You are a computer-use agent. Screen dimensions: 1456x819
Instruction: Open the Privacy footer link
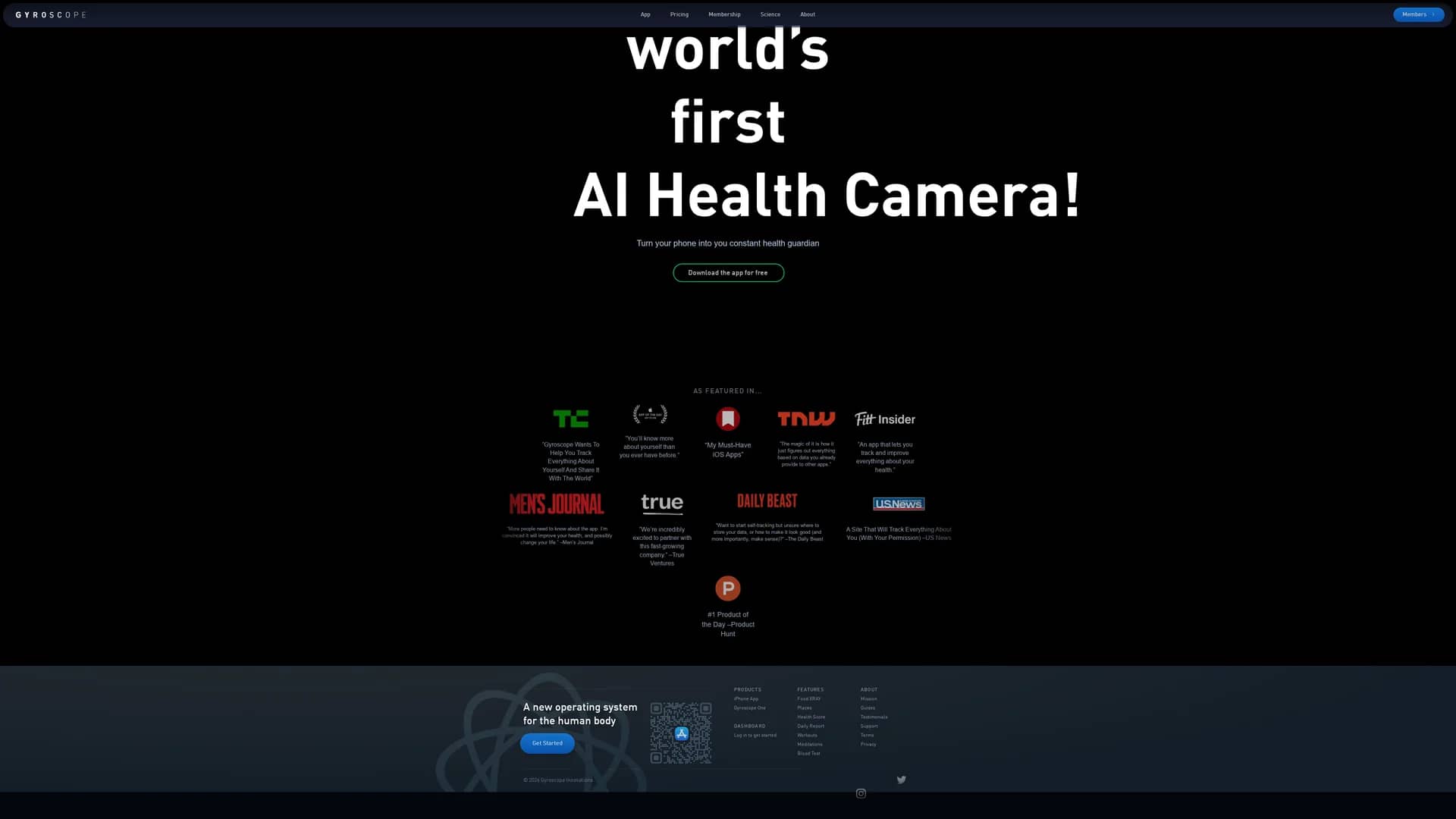coord(869,745)
